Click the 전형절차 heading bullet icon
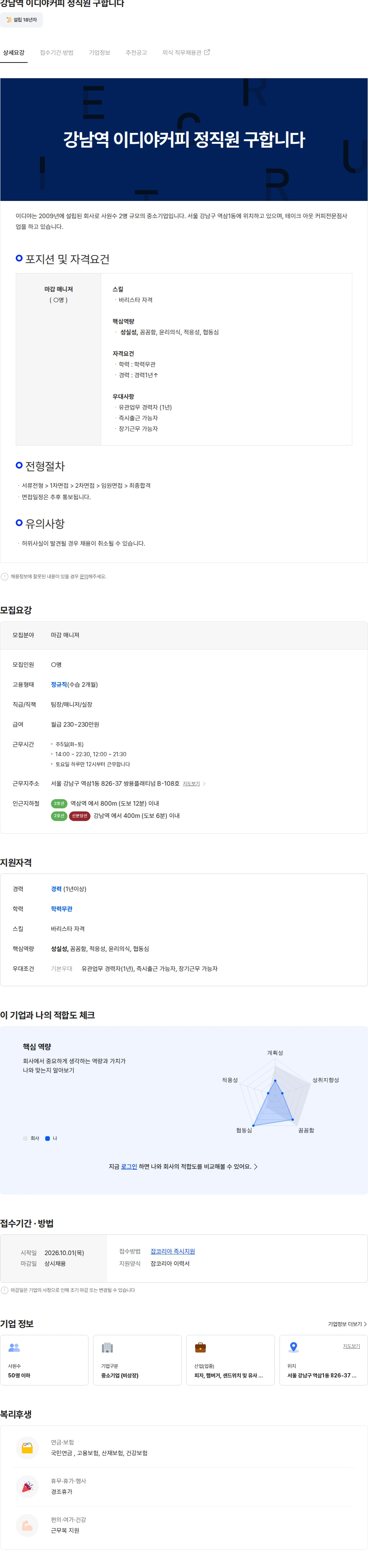This screenshot has width=368, height=1568. coord(19,465)
